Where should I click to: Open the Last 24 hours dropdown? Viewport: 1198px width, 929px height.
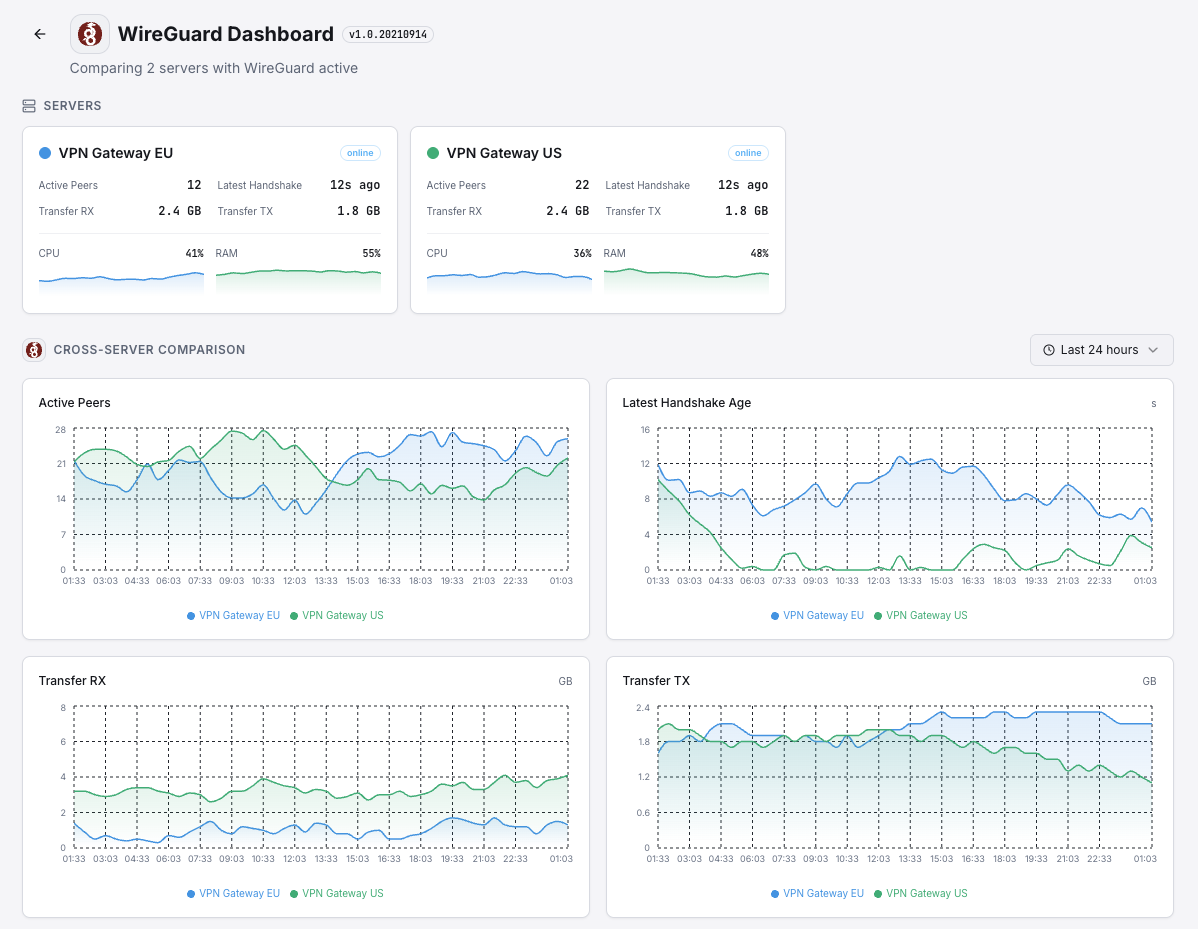1100,350
